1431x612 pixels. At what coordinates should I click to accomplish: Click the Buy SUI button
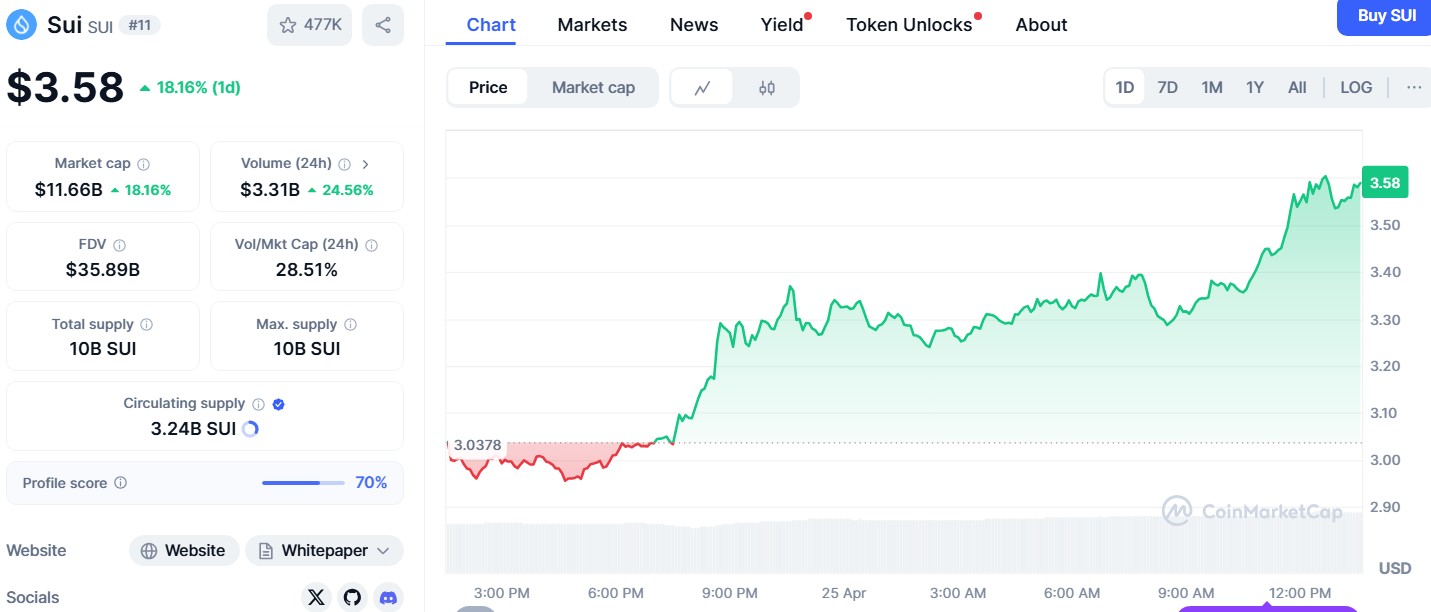pyautogui.click(x=1386, y=16)
